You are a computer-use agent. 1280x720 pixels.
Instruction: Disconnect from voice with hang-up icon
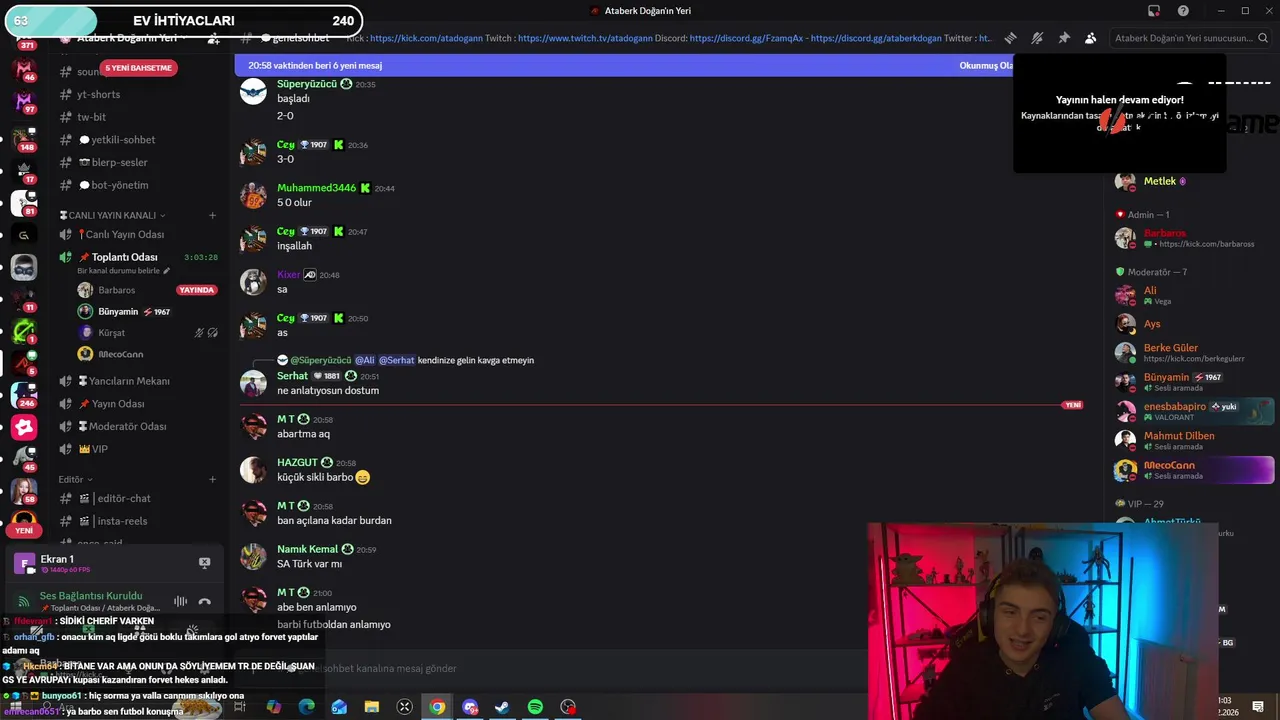click(x=204, y=601)
